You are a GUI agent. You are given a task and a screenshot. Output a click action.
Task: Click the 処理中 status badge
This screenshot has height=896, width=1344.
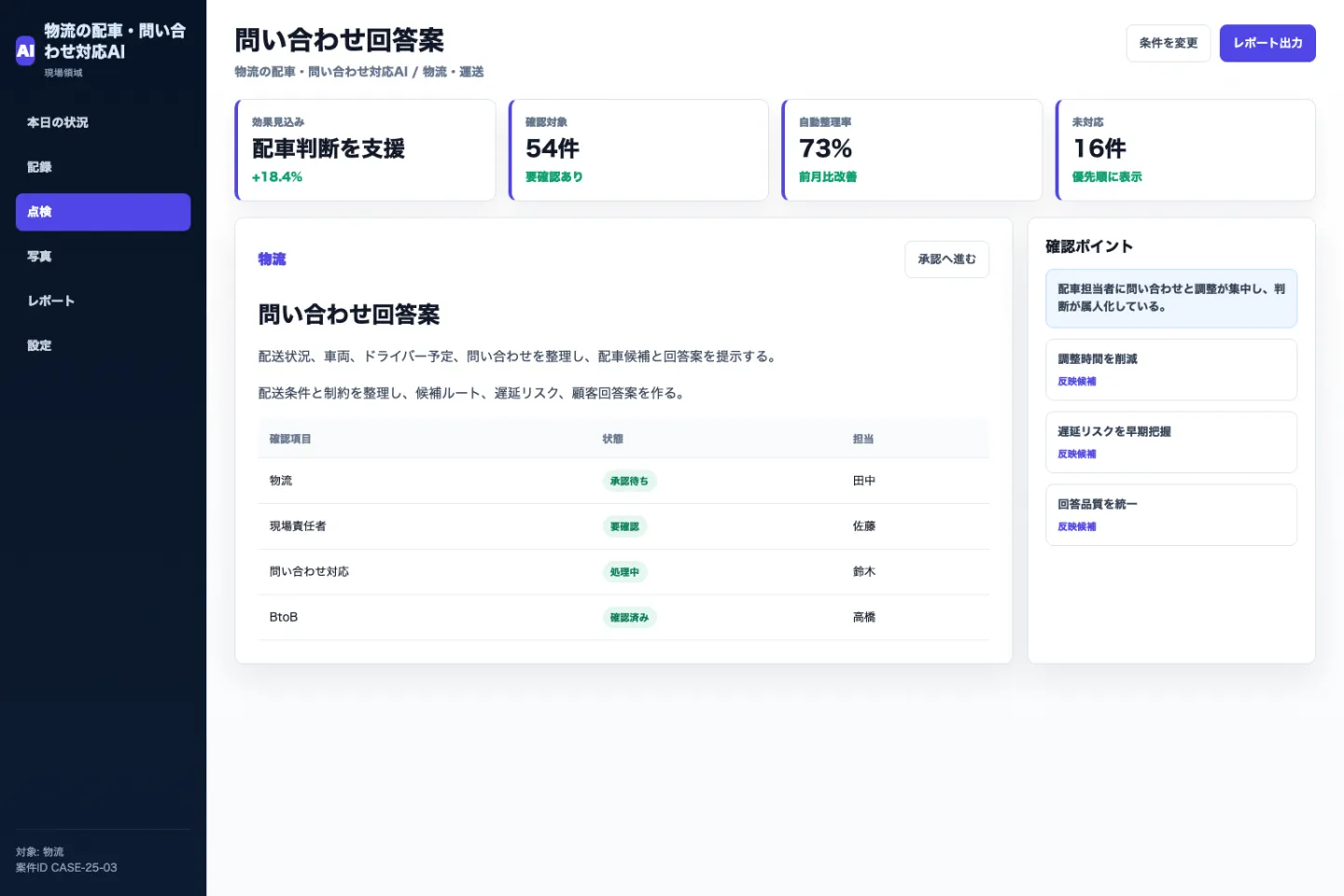[624, 572]
